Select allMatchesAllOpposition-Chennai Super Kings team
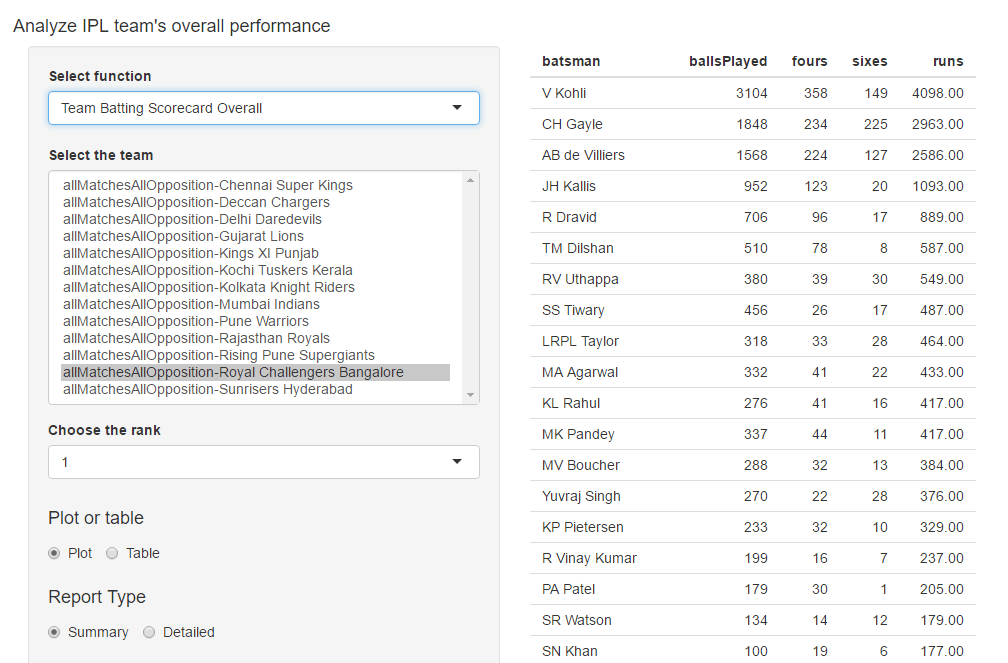The image size is (1008, 663). point(207,185)
